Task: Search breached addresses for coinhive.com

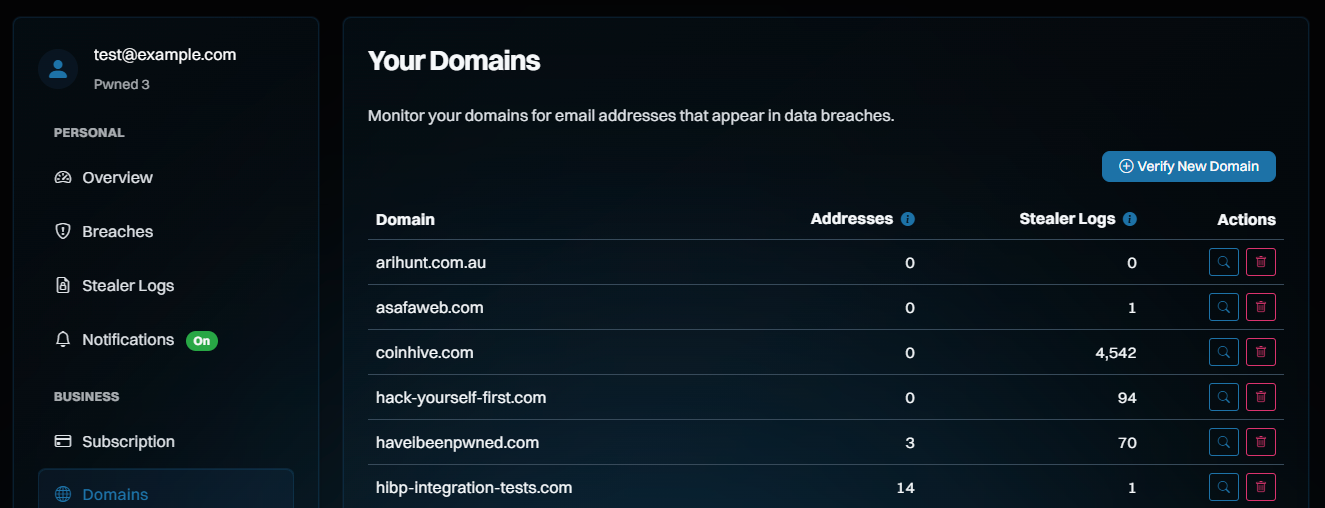Action: coord(1224,352)
